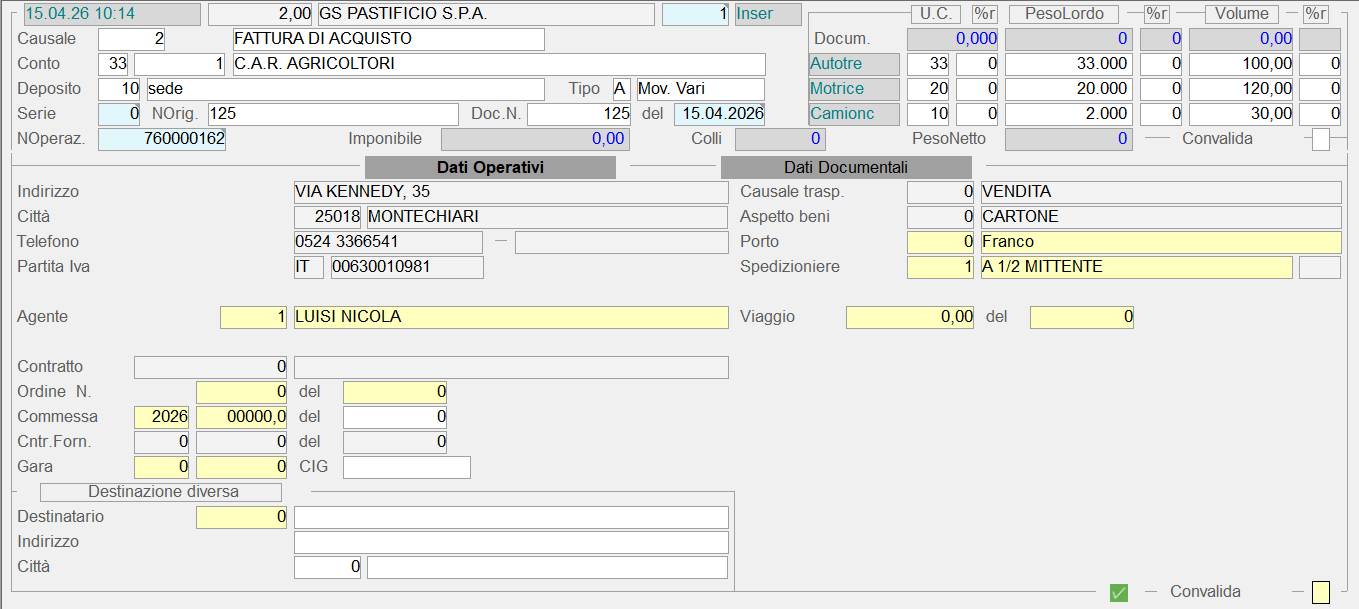The height and width of the screenshot is (609, 1359).
Task: Click the Inser mode button
Action: point(767,14)
